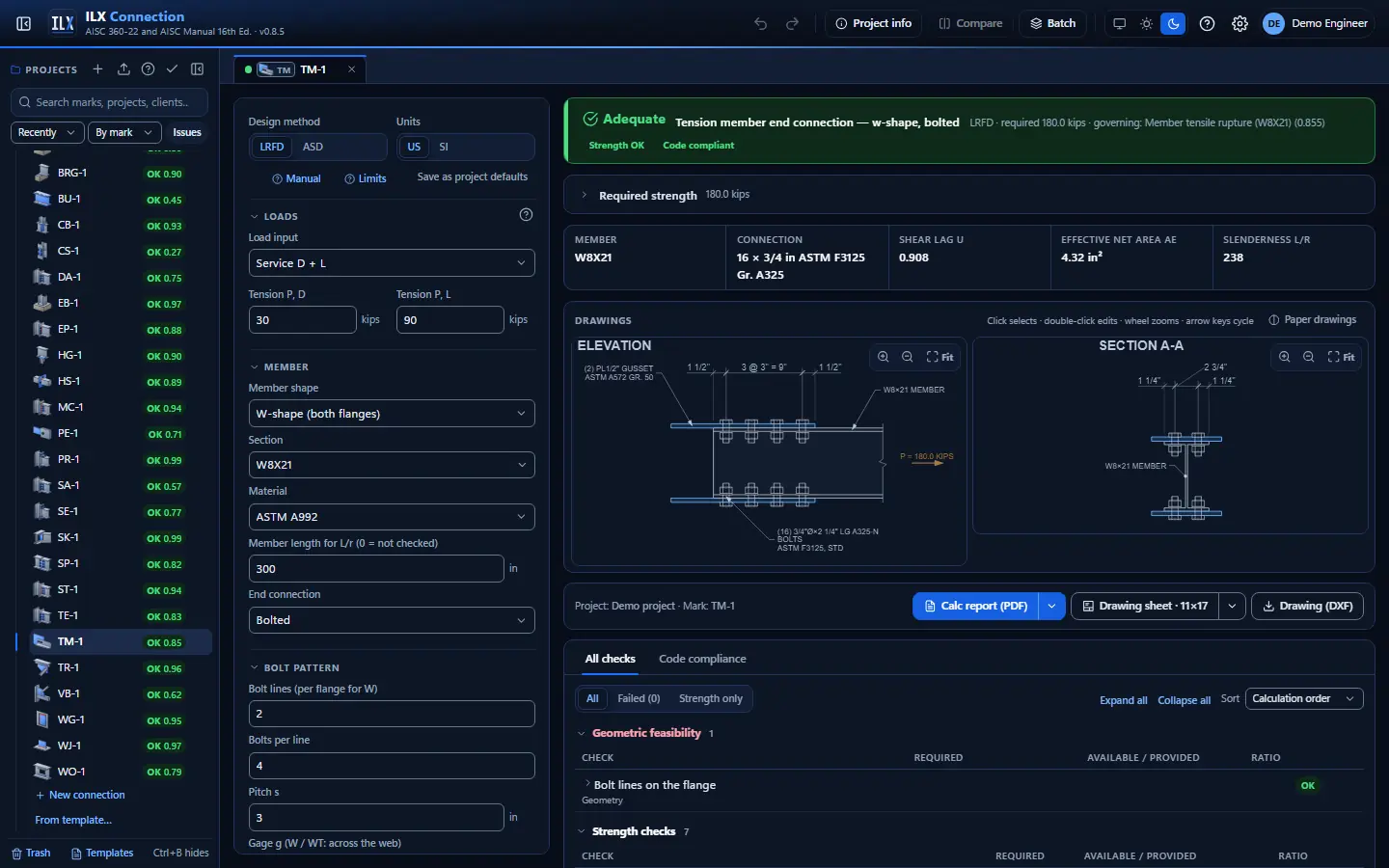The image size is (1389, 868).
Task: Zoom out the Section A-A drawing
Action: coord(1308,357)
